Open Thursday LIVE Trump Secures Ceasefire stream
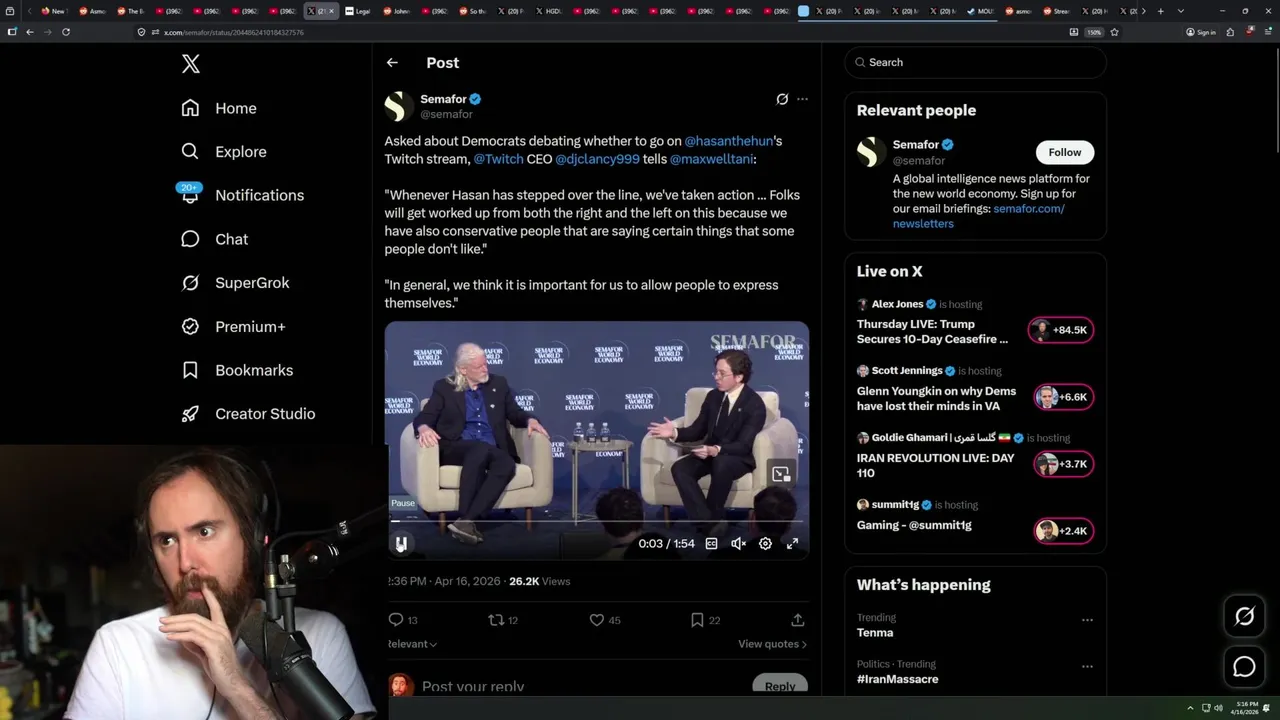Screen dimensions: 1280x720 point(932,331)
